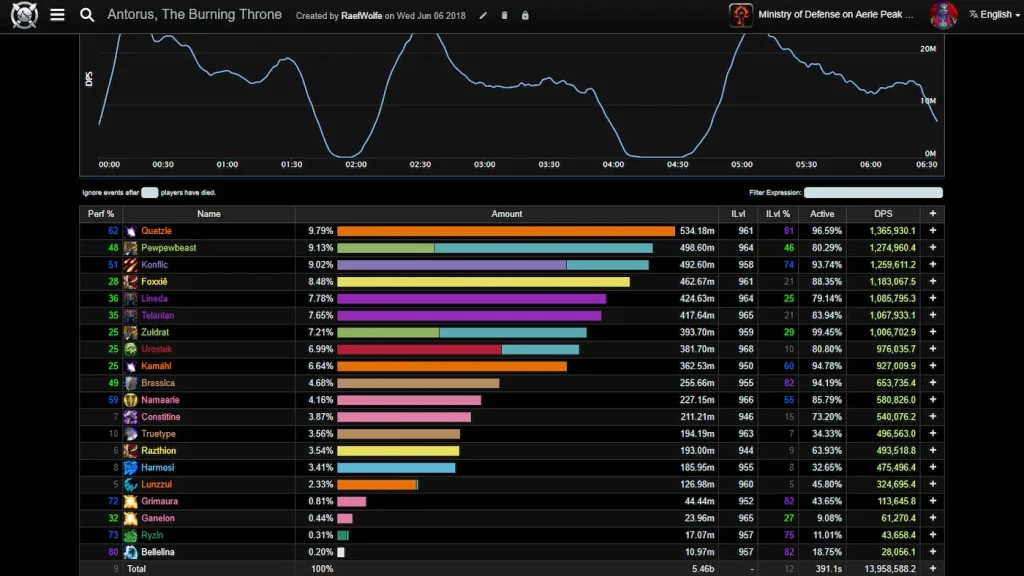Screen dimensions: 1024x576
Task: Click Total DPS value 13,958,588.2
Action: click(889, 569)
